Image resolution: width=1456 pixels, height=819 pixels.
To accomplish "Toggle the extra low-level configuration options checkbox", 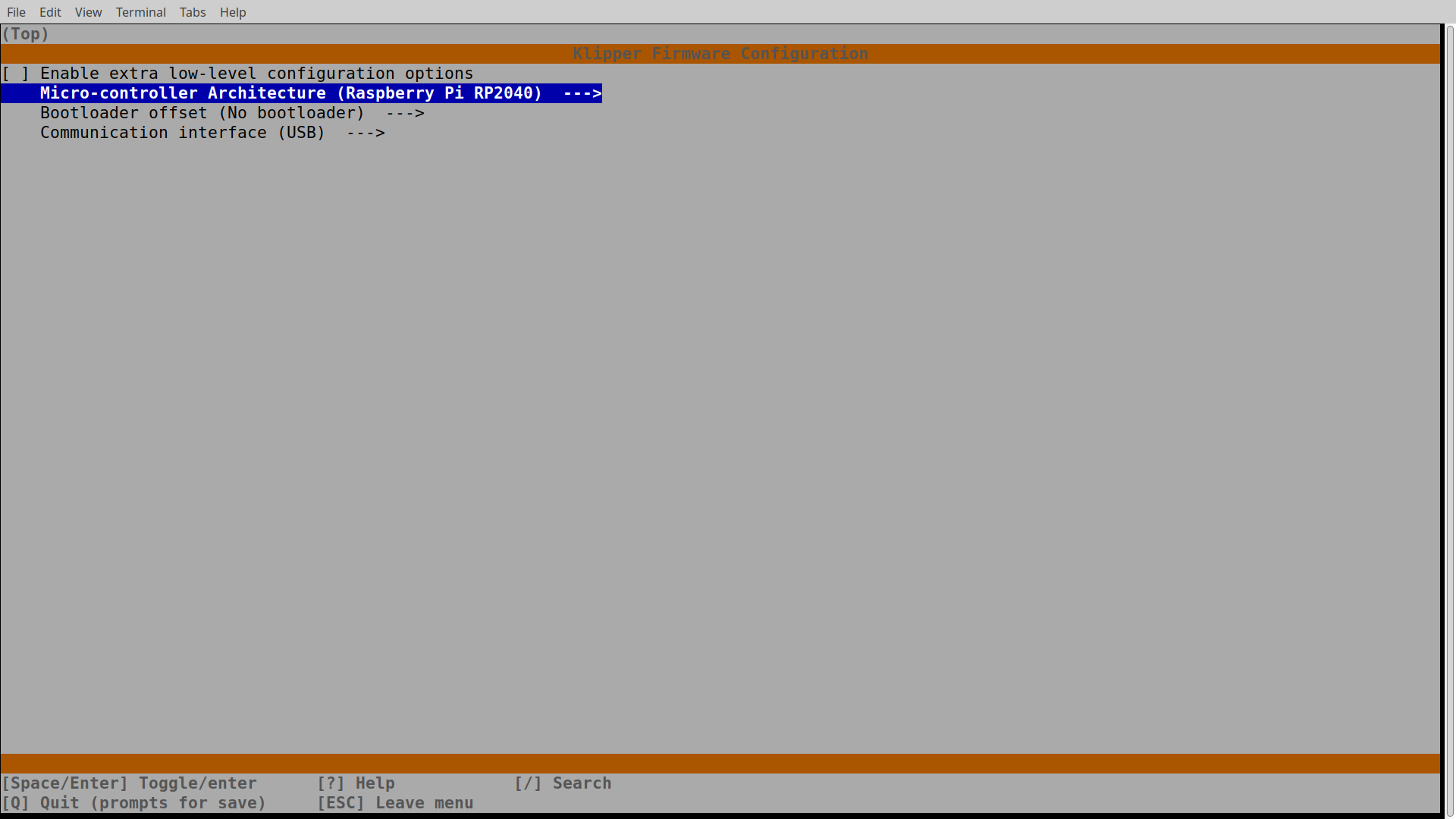I will [16, 74].
